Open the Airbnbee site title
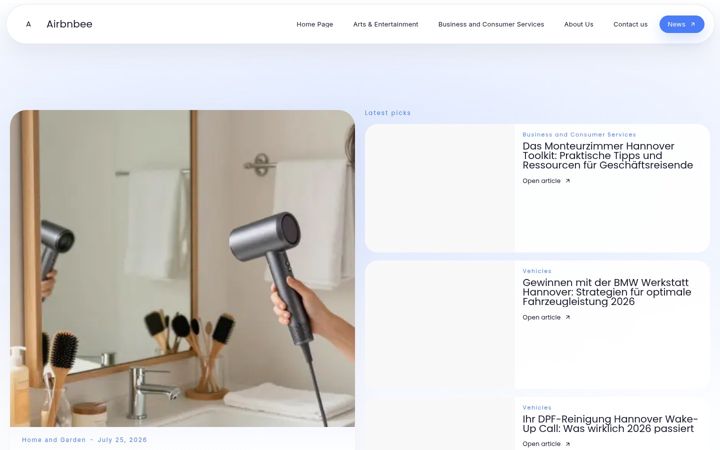This screenshot has width=720, height=450. [69, 24]
